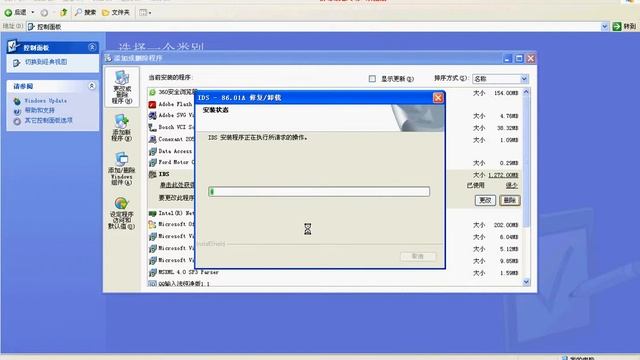Collapse the 请参阅 side panel section
This screenshot has width=640, height=360.
92,86
